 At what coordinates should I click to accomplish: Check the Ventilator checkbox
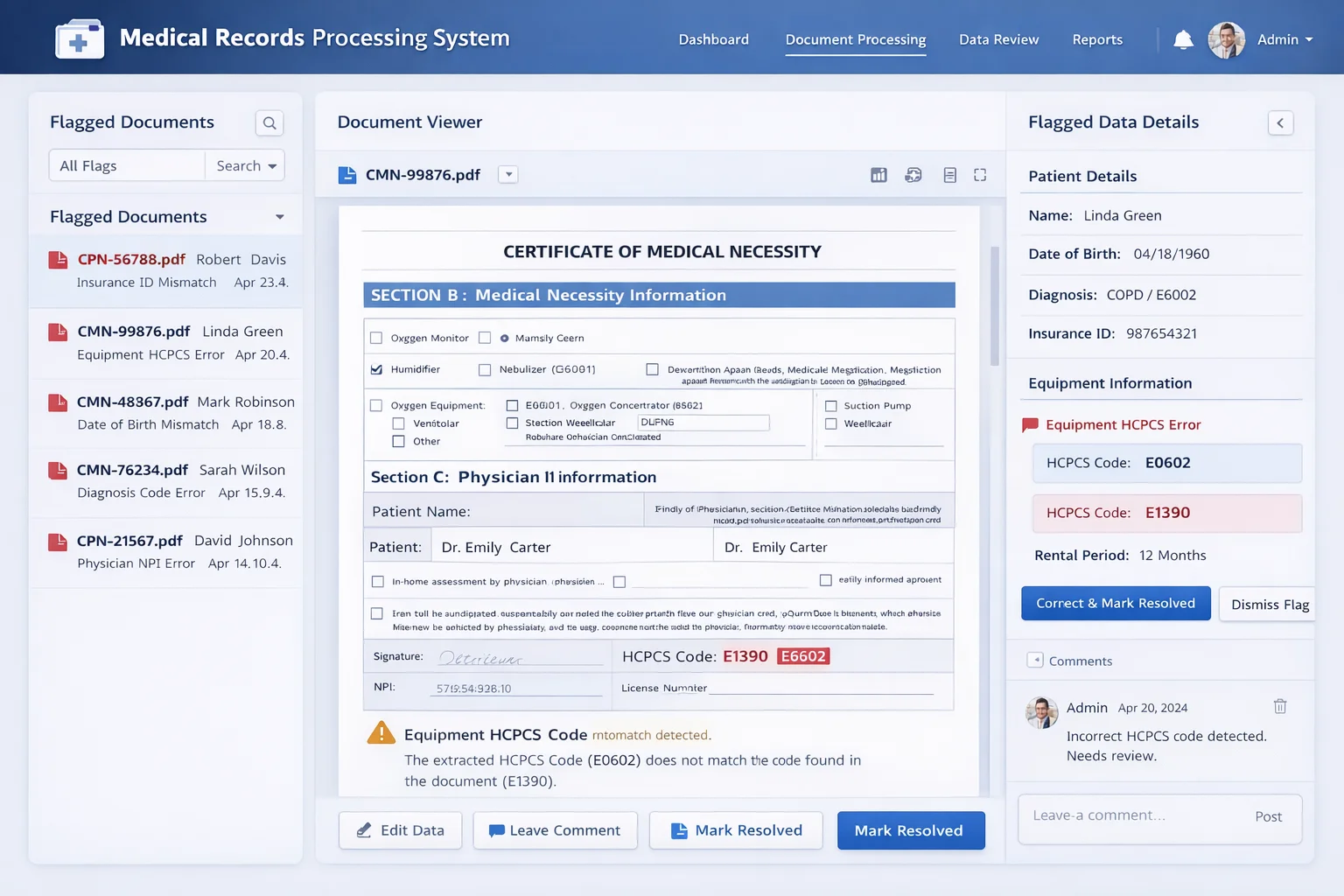(398, 423)
